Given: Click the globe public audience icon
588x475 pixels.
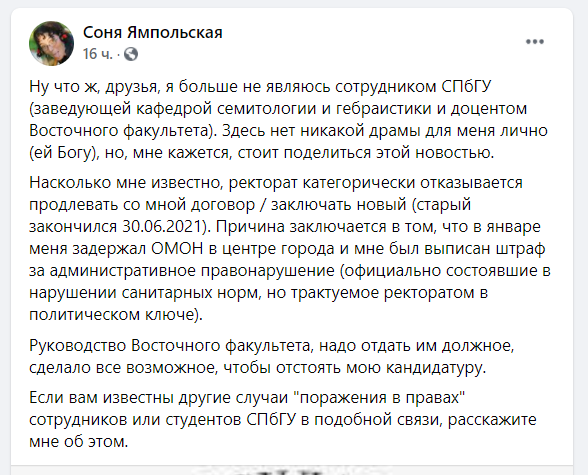Looking at the screenshot, I should pyautogui.click(x=131, y=54).
